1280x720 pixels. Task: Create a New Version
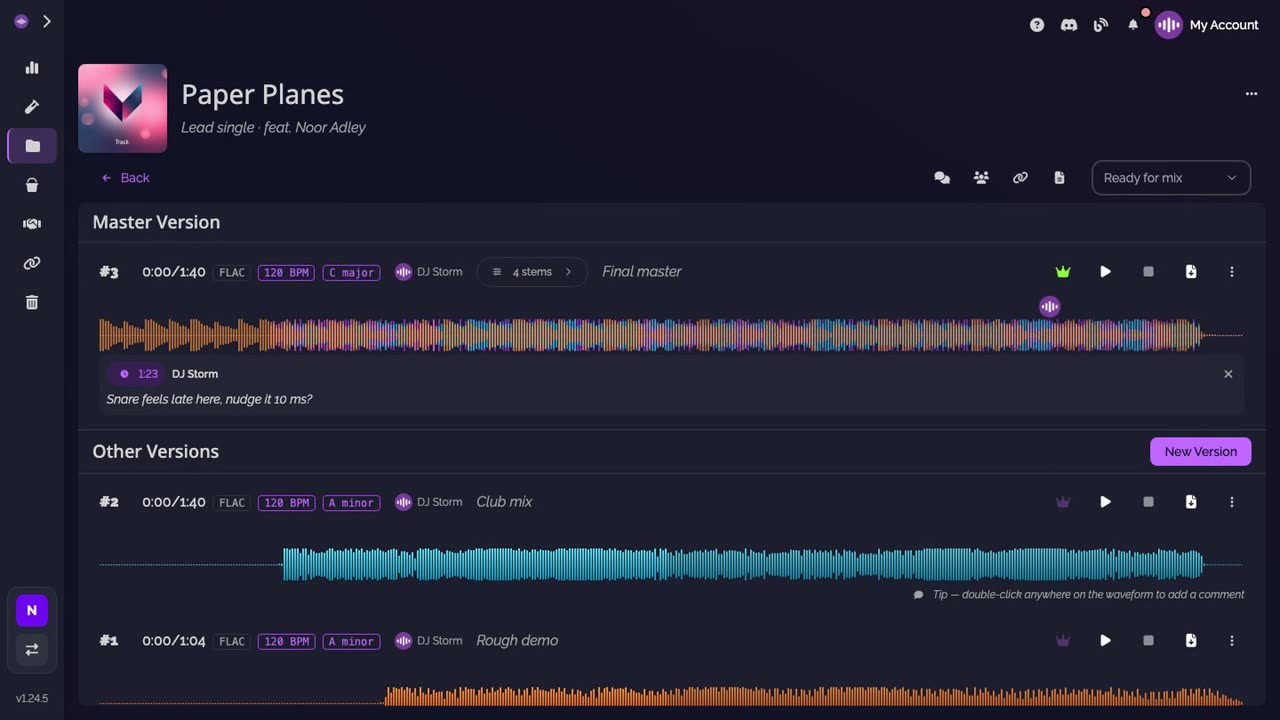(x=1200, y=452)
